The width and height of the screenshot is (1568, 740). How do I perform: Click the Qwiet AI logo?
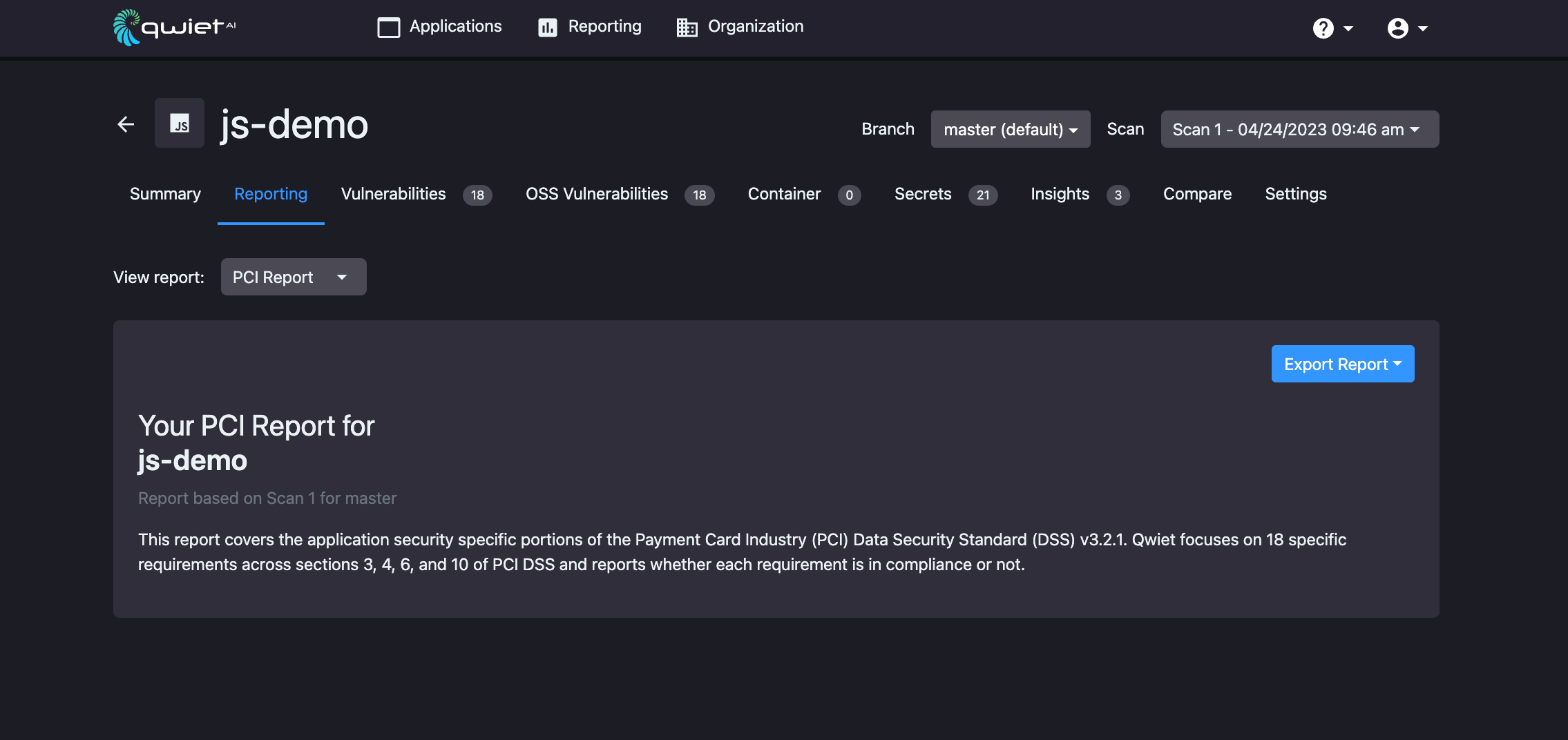[x=174, y=28]
